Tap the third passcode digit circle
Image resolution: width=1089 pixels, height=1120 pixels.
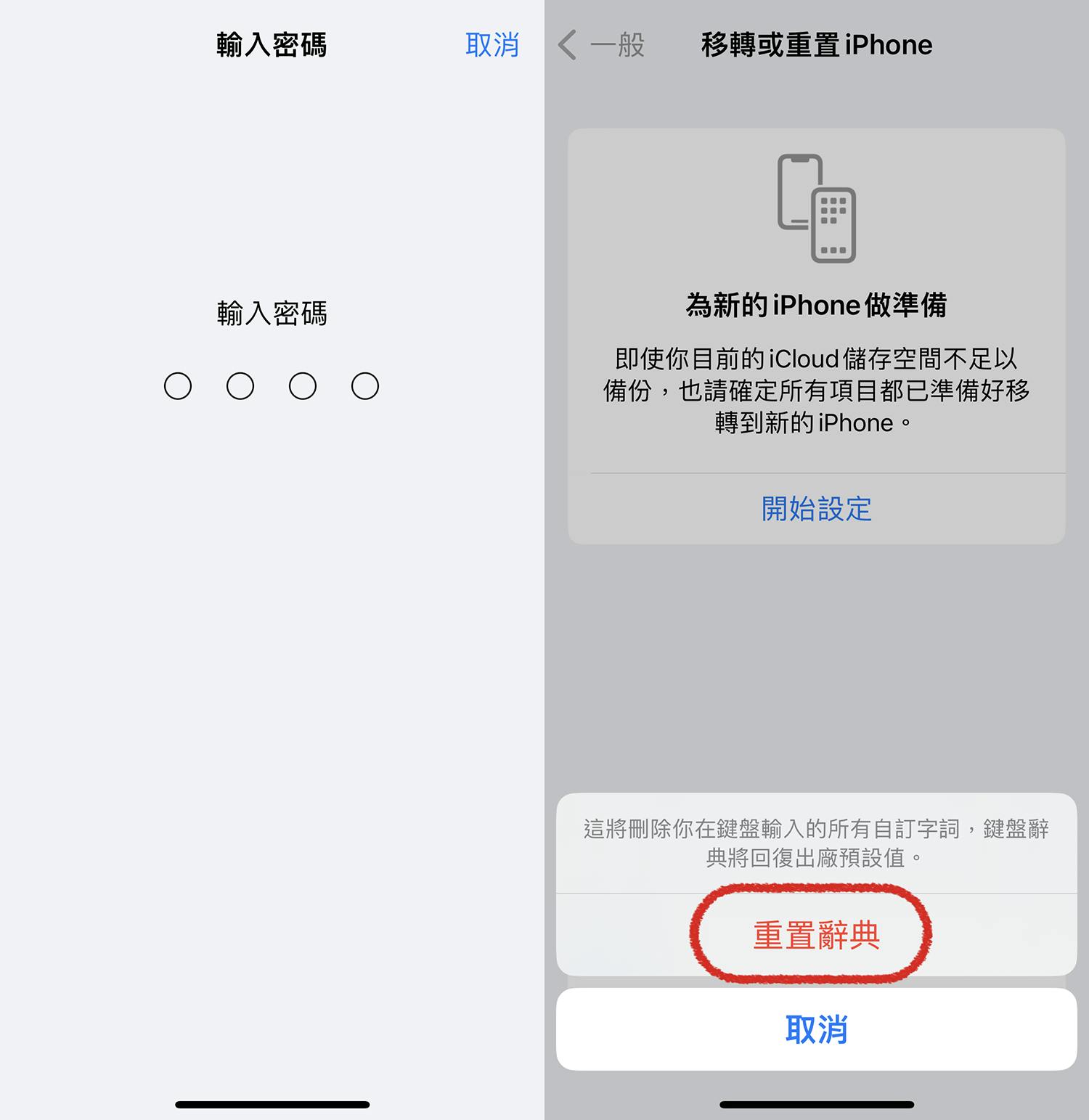(303, 386)
